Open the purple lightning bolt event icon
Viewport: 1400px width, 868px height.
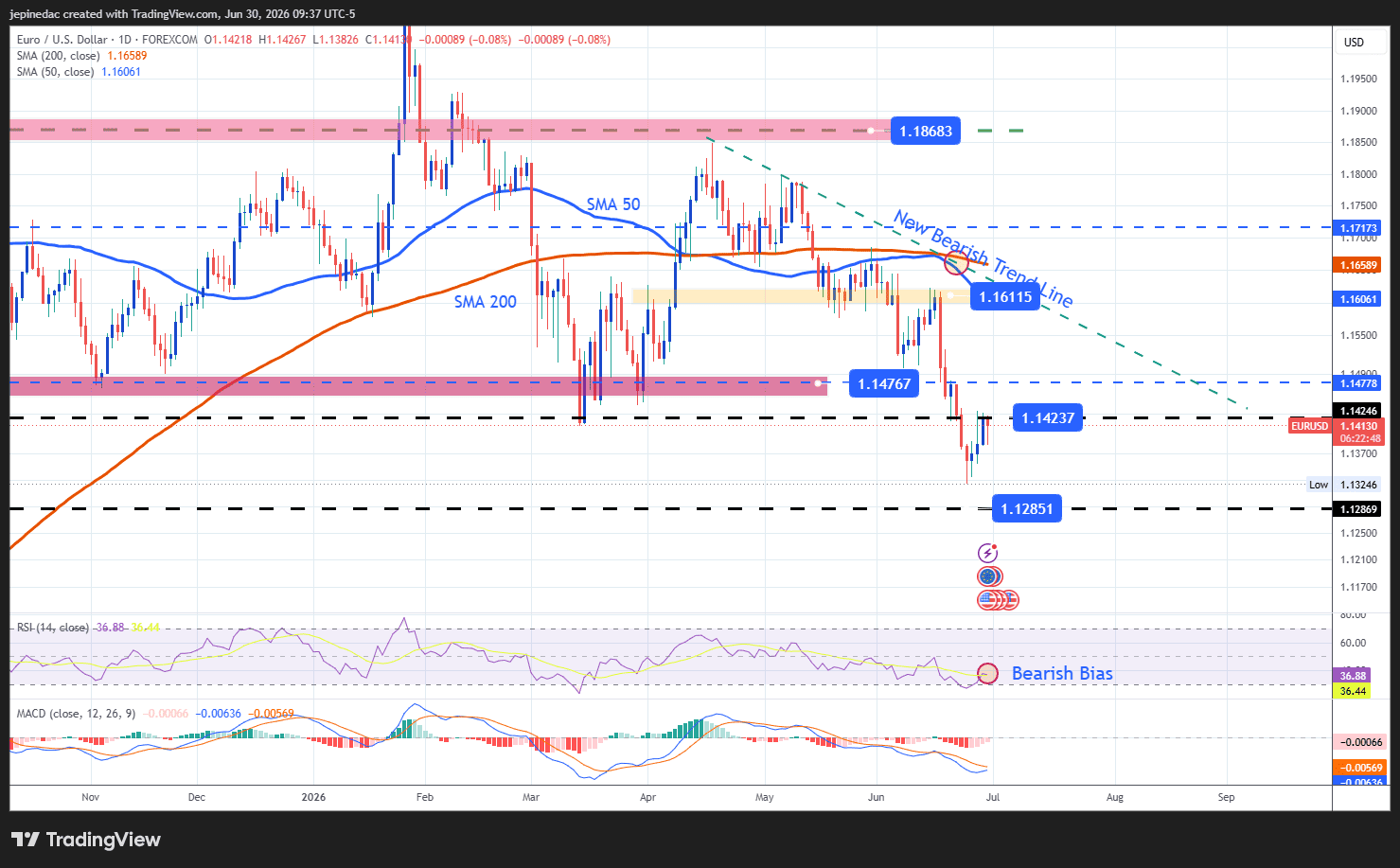(987, 553)
